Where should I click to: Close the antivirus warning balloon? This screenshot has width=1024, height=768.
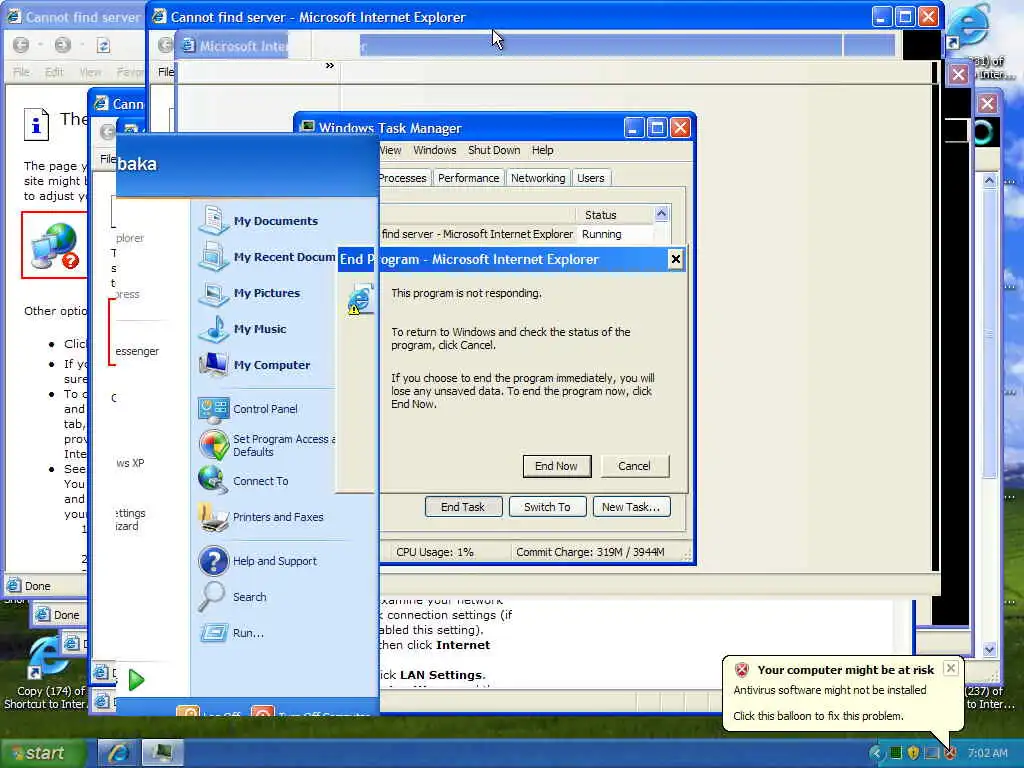[x=951, y=667]
